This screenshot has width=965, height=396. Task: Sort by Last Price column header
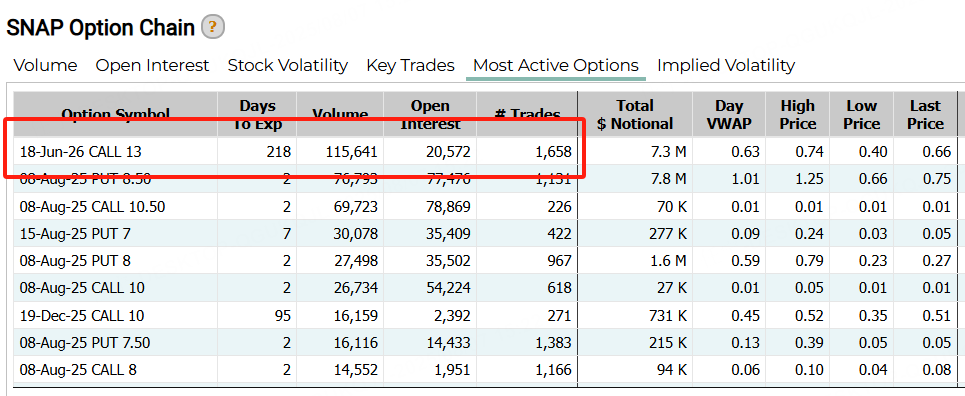(925, 115)
